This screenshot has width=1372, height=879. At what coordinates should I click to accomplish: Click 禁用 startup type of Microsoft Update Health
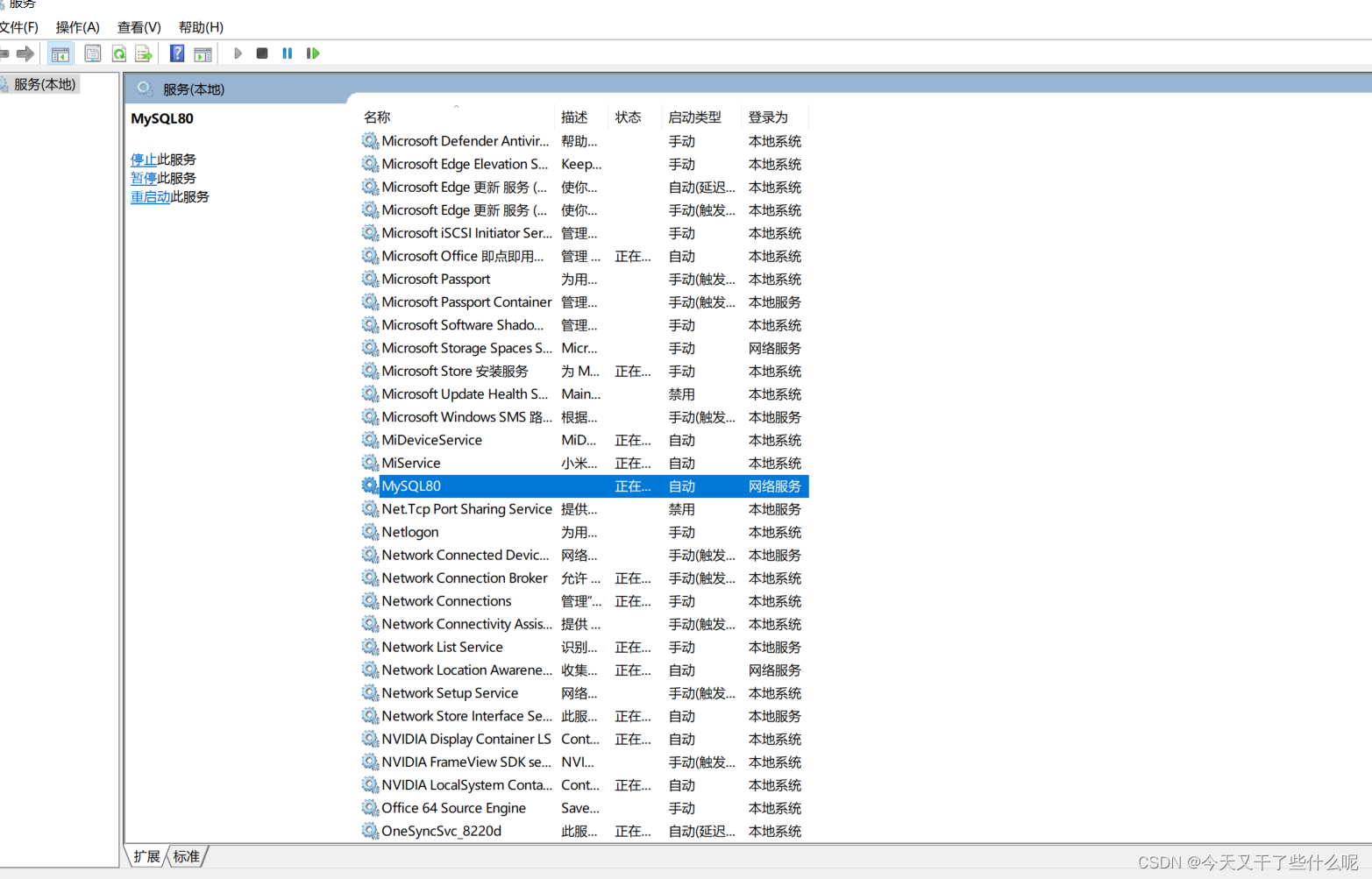coord(682,393)
